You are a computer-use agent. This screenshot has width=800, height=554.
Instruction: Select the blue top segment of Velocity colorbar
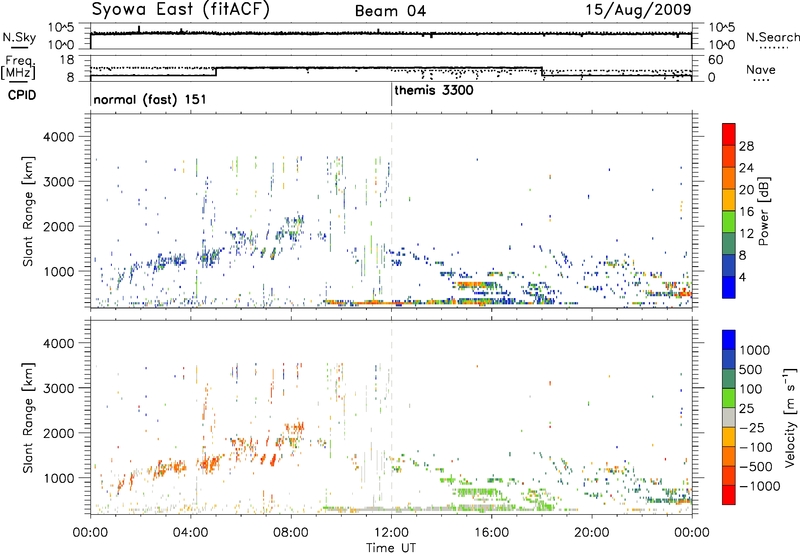(729, 340)
